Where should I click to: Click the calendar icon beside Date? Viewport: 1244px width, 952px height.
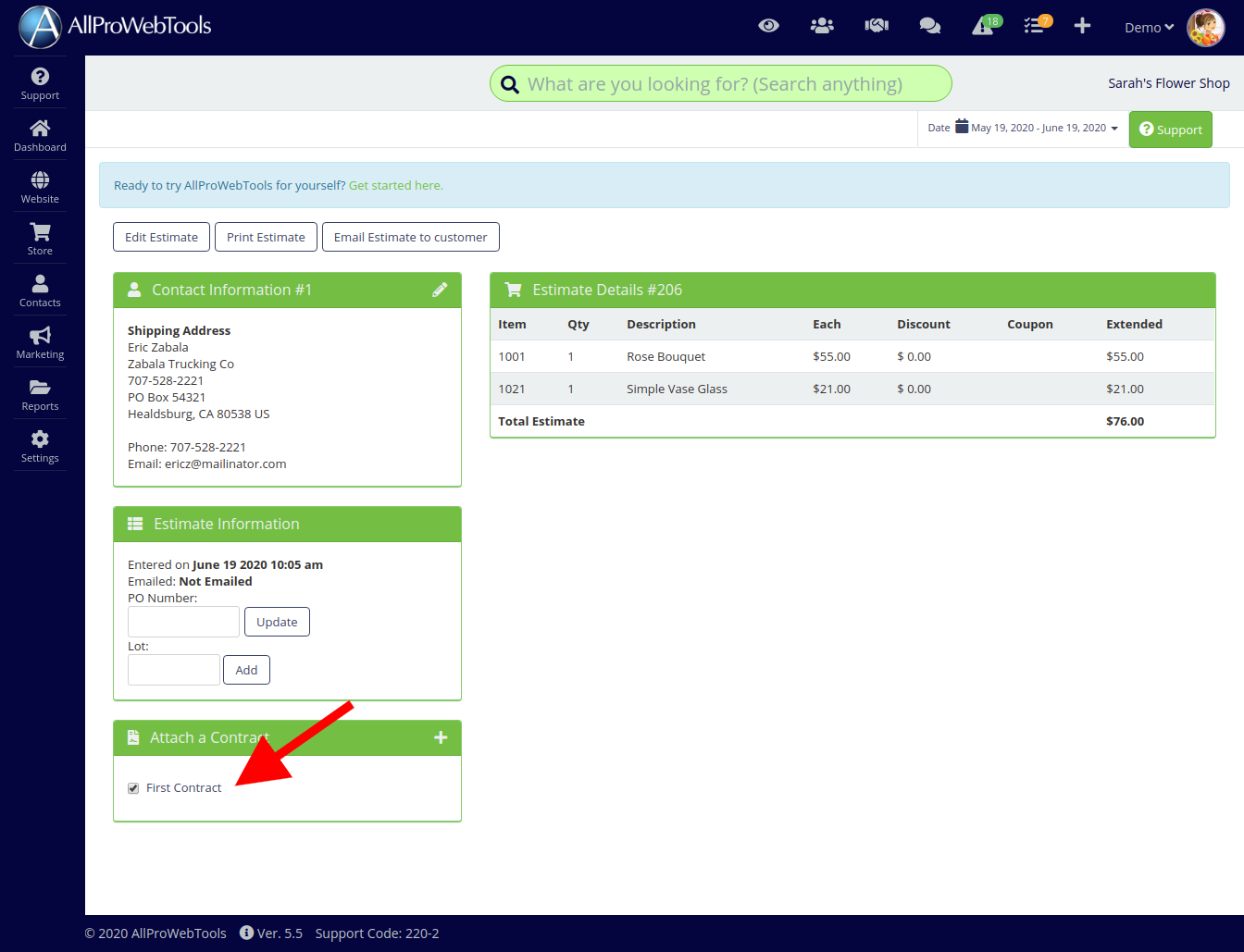[962, 126]
